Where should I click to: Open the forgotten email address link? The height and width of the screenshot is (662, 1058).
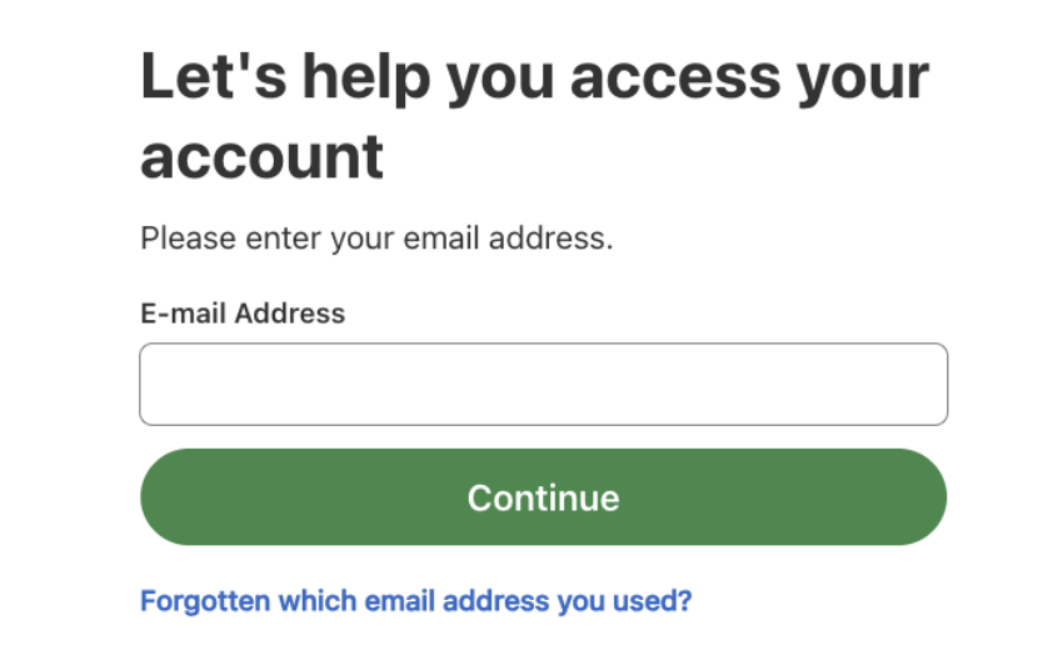pos(416,601)
